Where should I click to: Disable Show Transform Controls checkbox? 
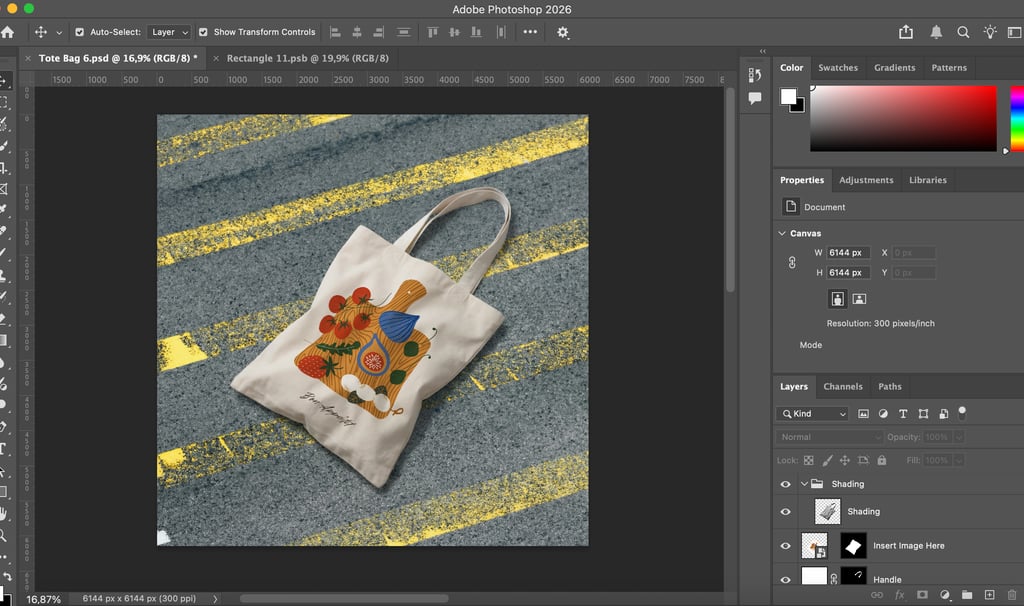[204, 32]
